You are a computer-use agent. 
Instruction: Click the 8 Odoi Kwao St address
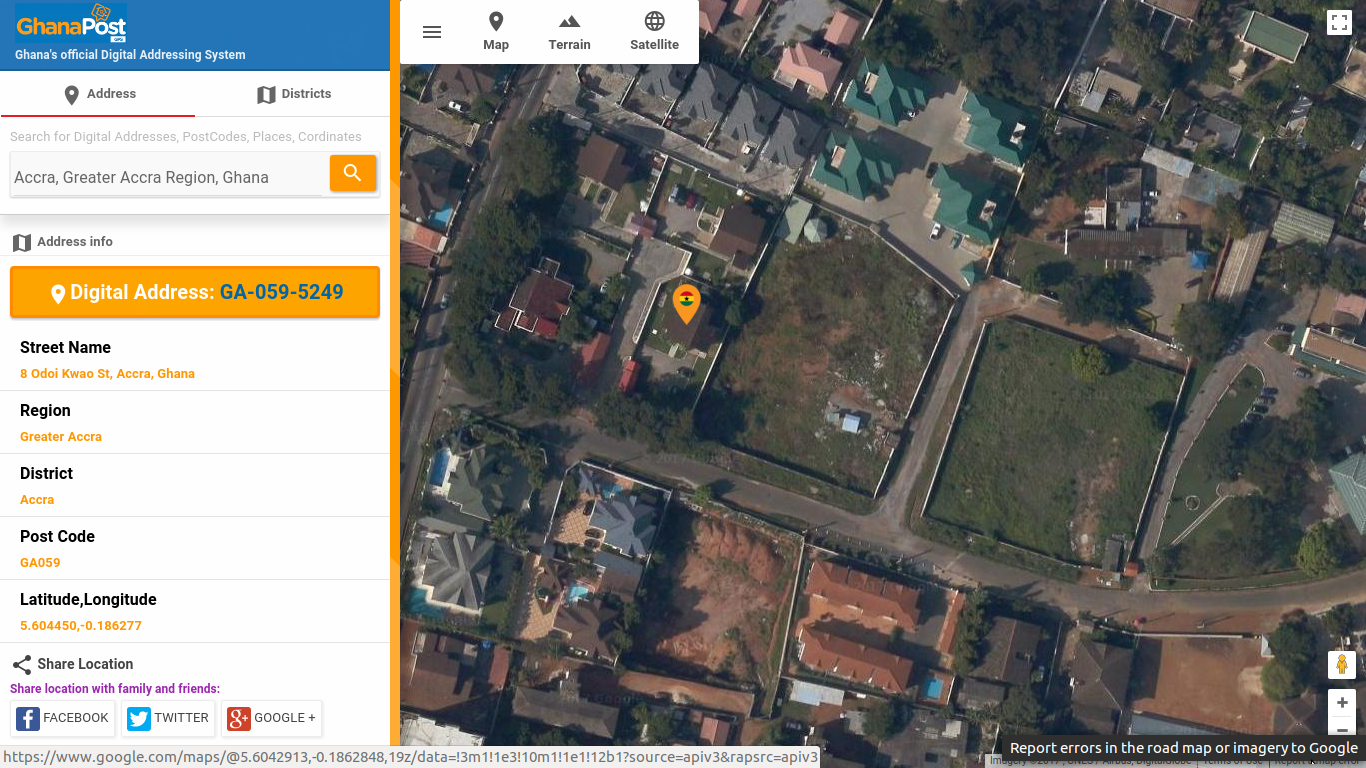(x=107, y=374)
